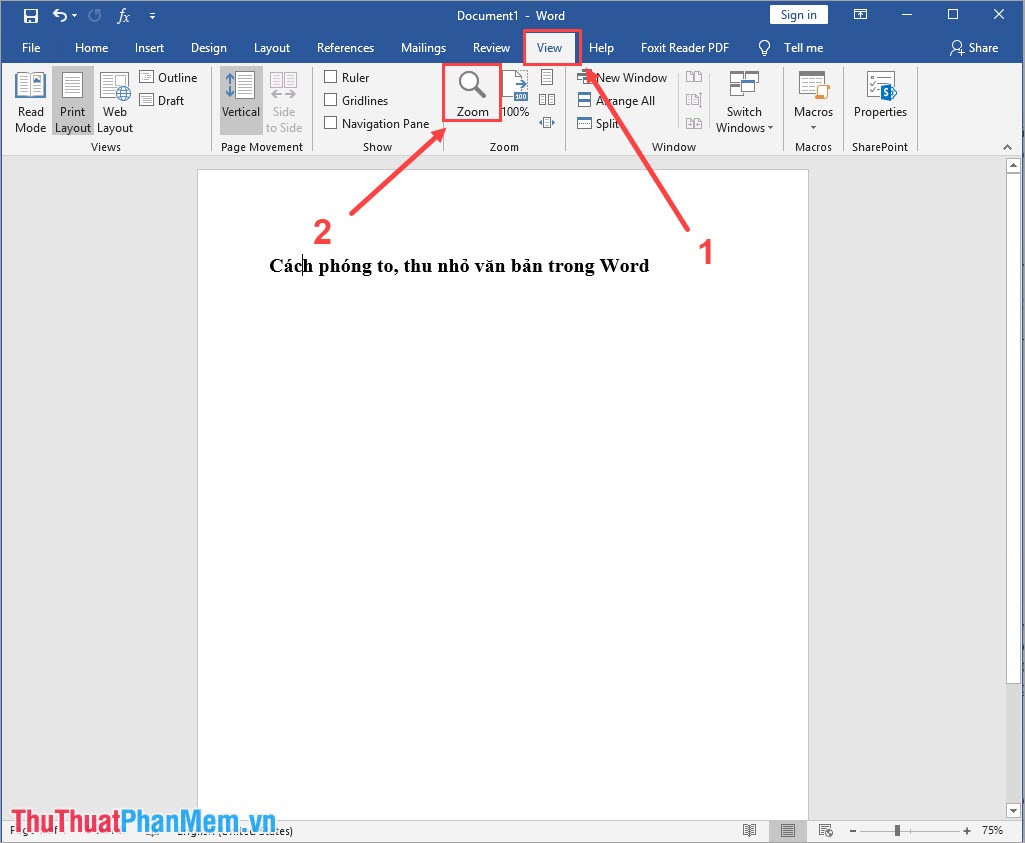Click the 75% zoom level text
The width and height of the screenshot is (1025, 843).
[x=992, y=831]
